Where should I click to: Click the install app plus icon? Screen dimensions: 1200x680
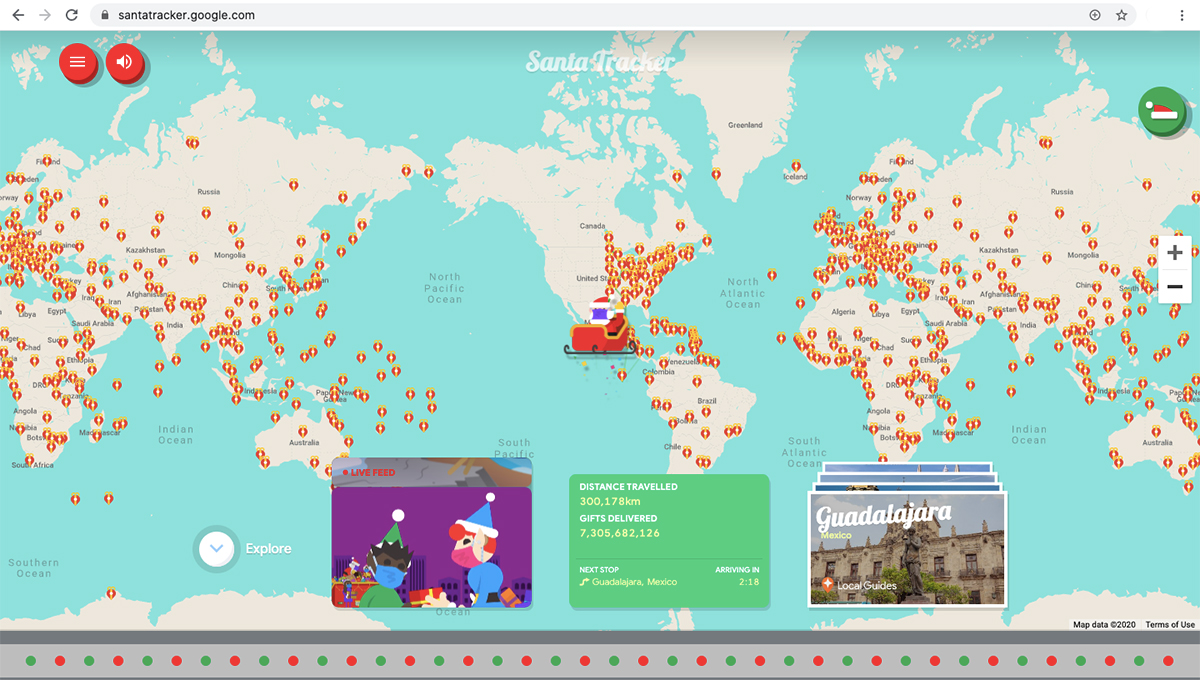[x=1095, y=15]
